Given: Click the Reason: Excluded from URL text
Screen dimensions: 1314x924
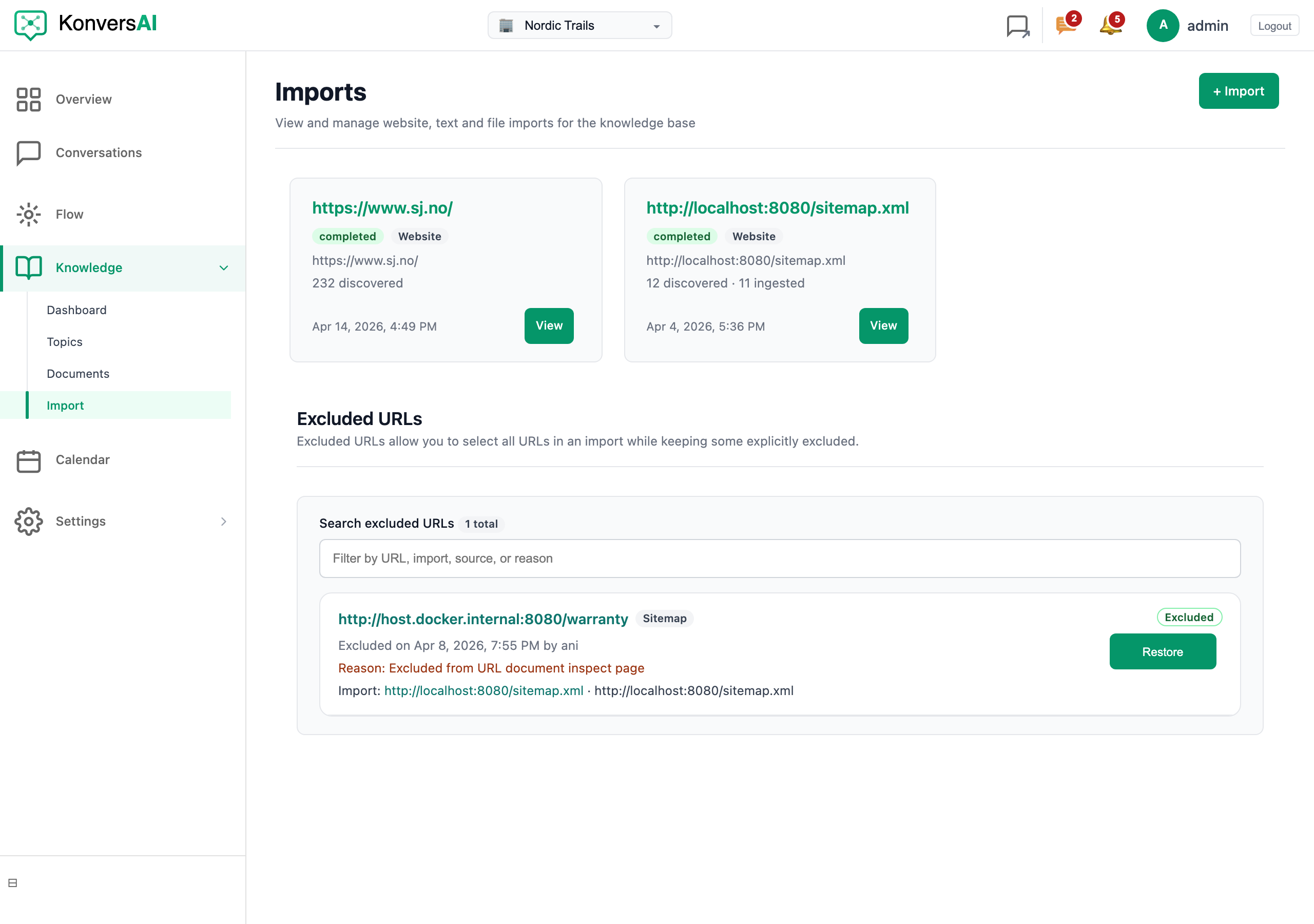Looking at the screenshot, I should (x=491, y=668).
